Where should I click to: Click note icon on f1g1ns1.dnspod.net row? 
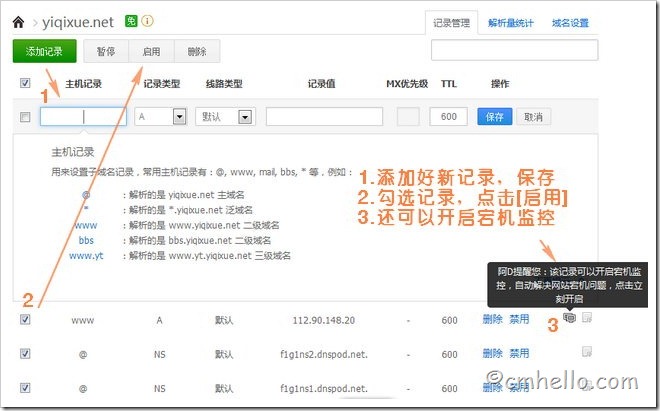pyautogui.click(x=588, y=387)
